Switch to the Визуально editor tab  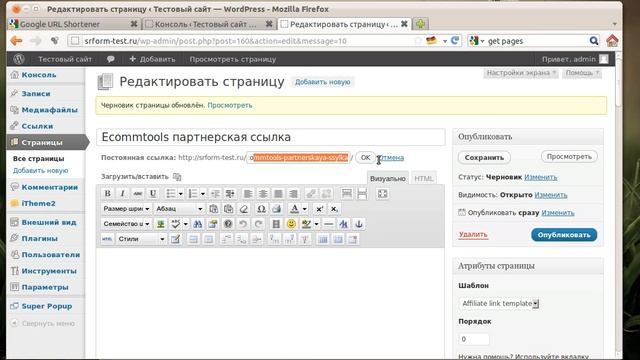point(387,178)
